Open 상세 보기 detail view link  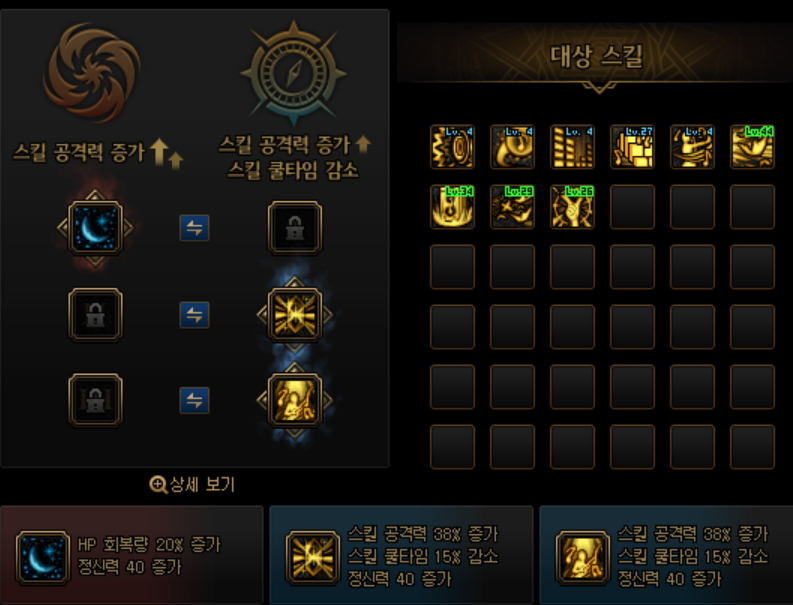click(193, 485)
